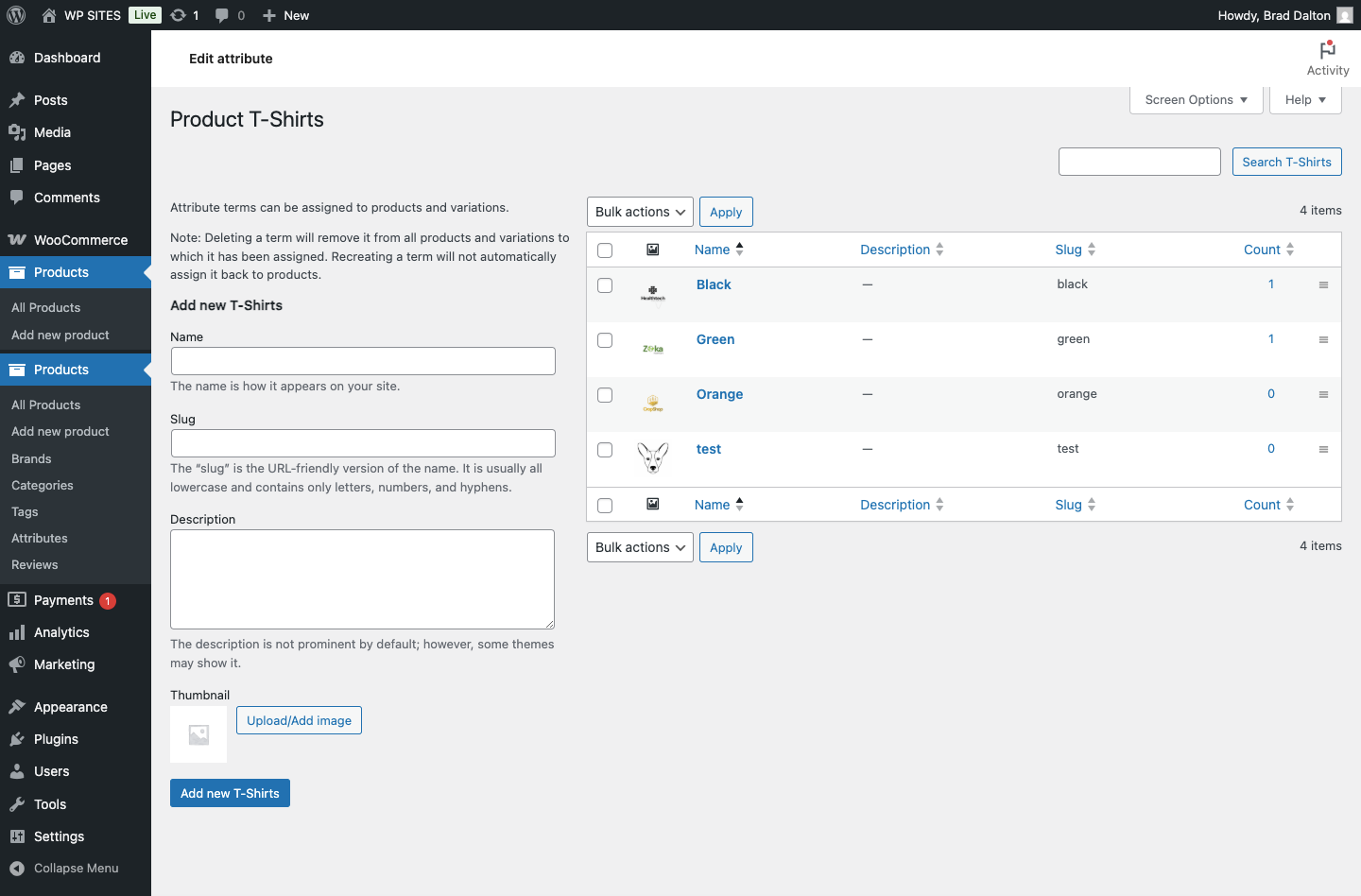Click Add new T-Shirts button
The image size is (1361, 896).
tap(230, 793)
